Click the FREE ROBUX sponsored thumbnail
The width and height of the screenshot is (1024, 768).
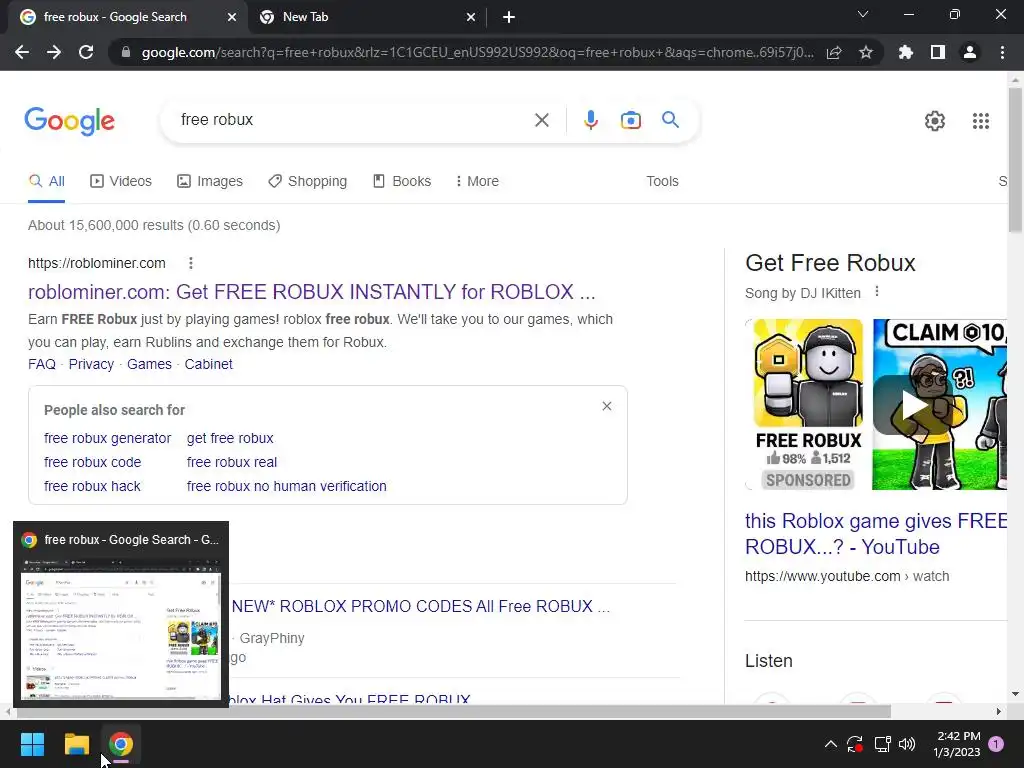point(808,404)
